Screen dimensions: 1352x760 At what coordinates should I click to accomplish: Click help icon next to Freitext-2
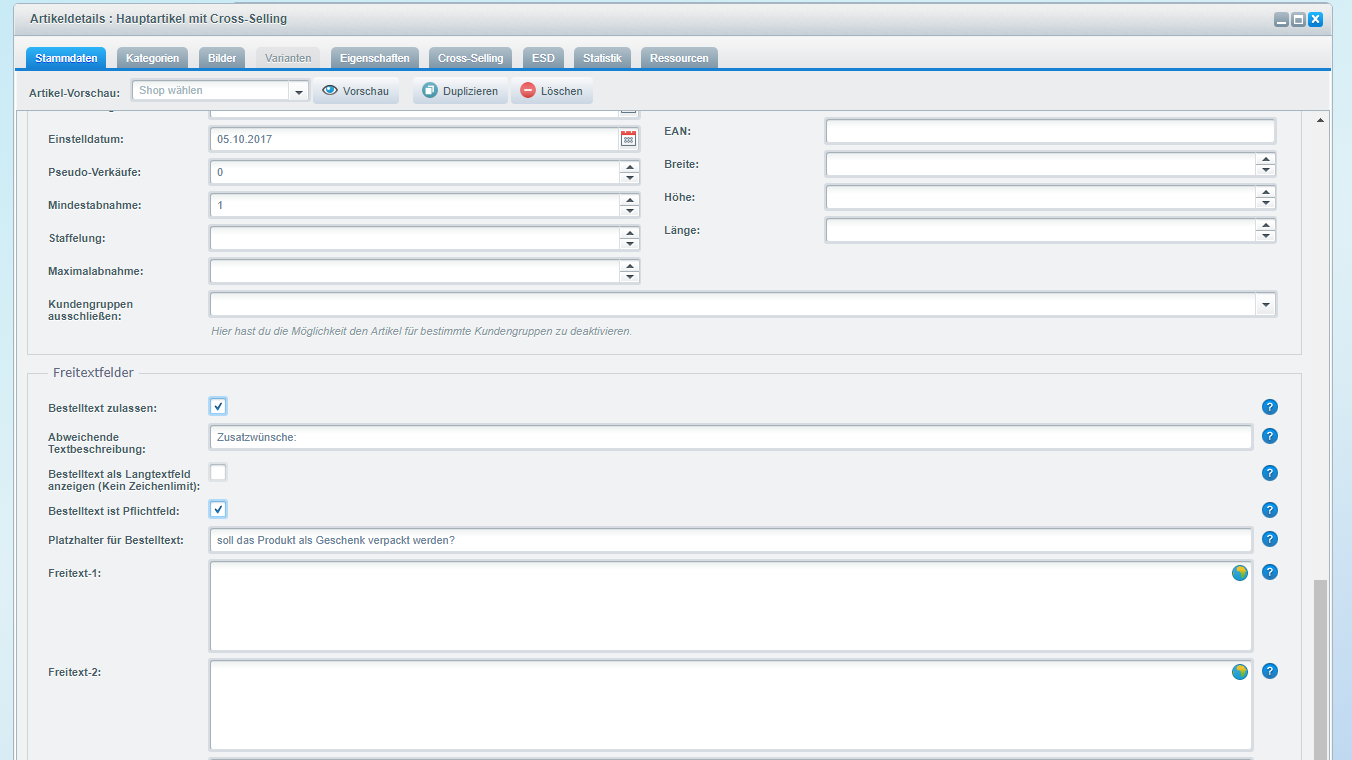pos(1270,671)
